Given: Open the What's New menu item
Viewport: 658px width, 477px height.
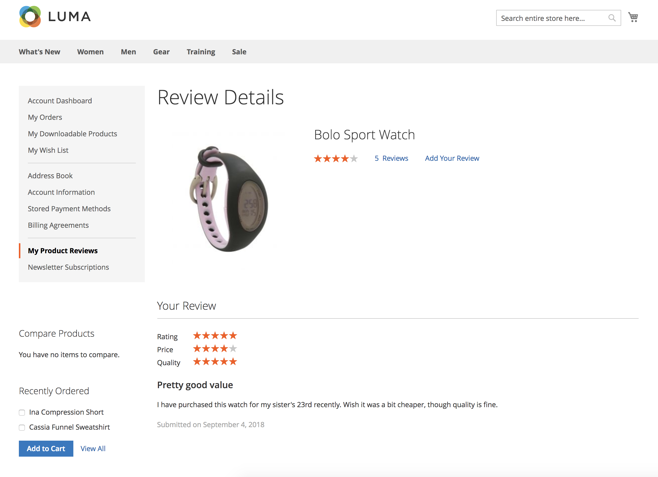Looking at the screenshot, I should [39, 51].
